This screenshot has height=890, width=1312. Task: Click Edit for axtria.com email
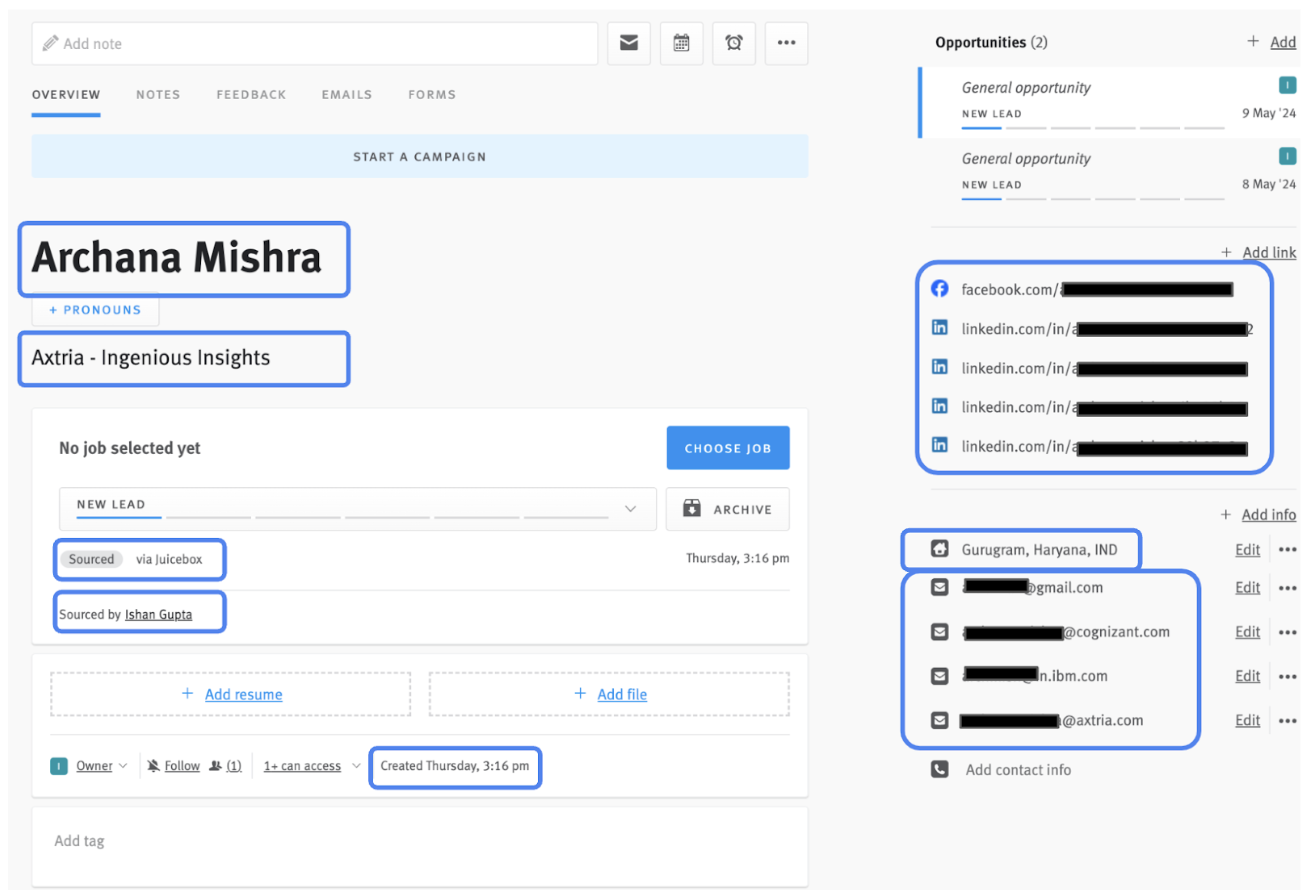1247,720
